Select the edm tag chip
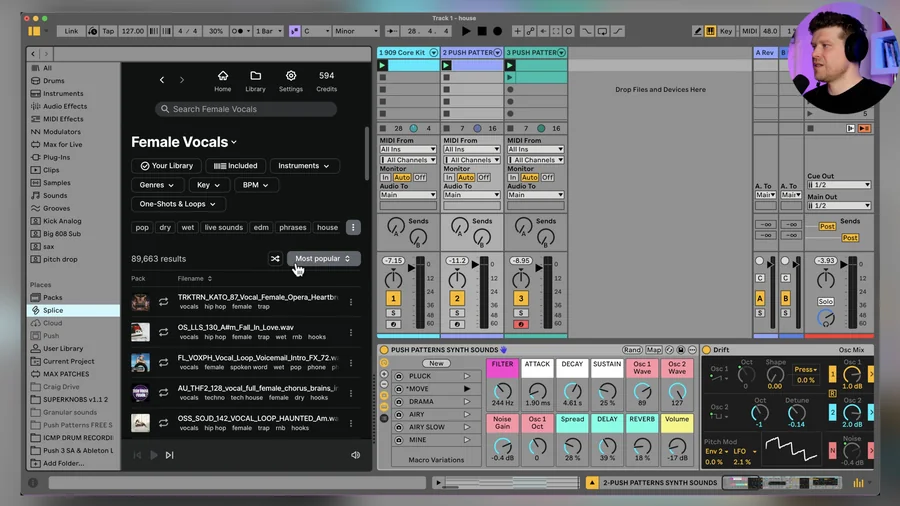Image resolution: width=900 pixels, height=506 pixels. point(261,227)
